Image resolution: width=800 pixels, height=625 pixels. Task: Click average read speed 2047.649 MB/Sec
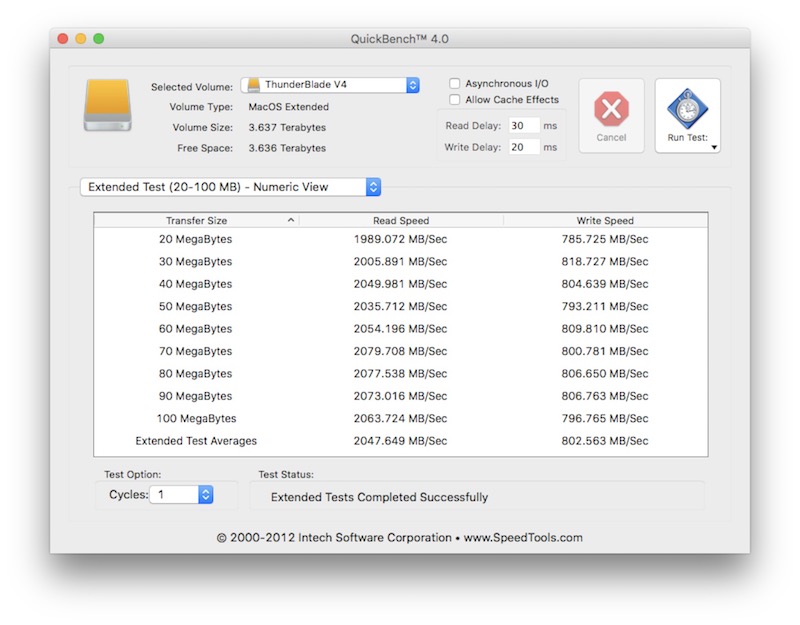pos(401,441)
